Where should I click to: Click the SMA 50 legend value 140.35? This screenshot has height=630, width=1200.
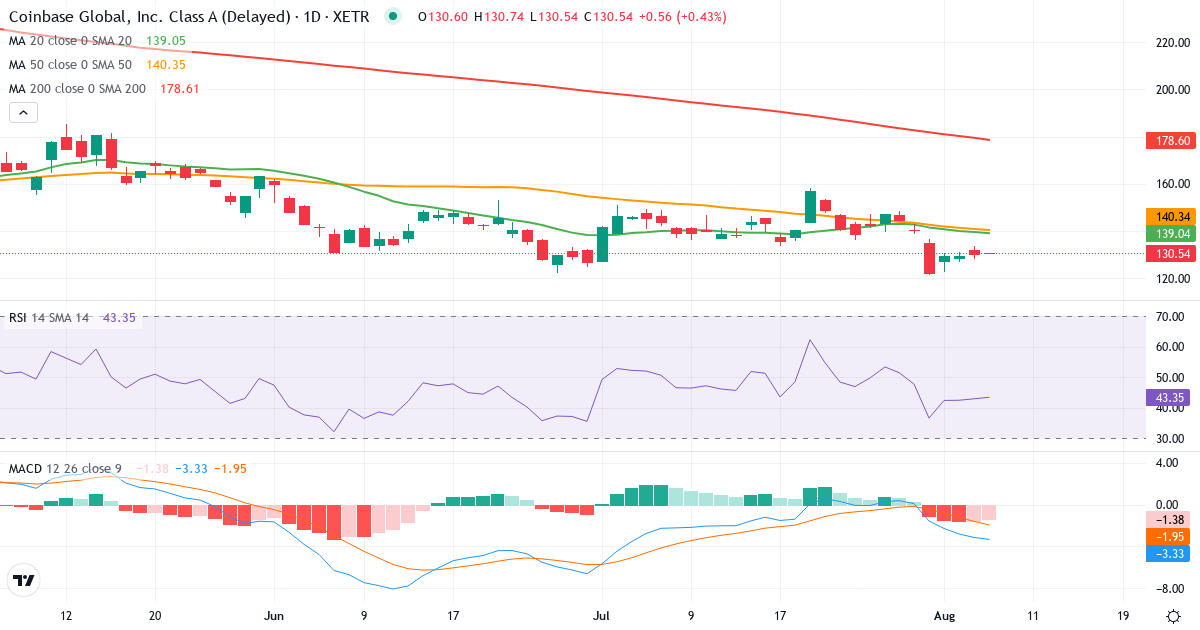(166, 65)
